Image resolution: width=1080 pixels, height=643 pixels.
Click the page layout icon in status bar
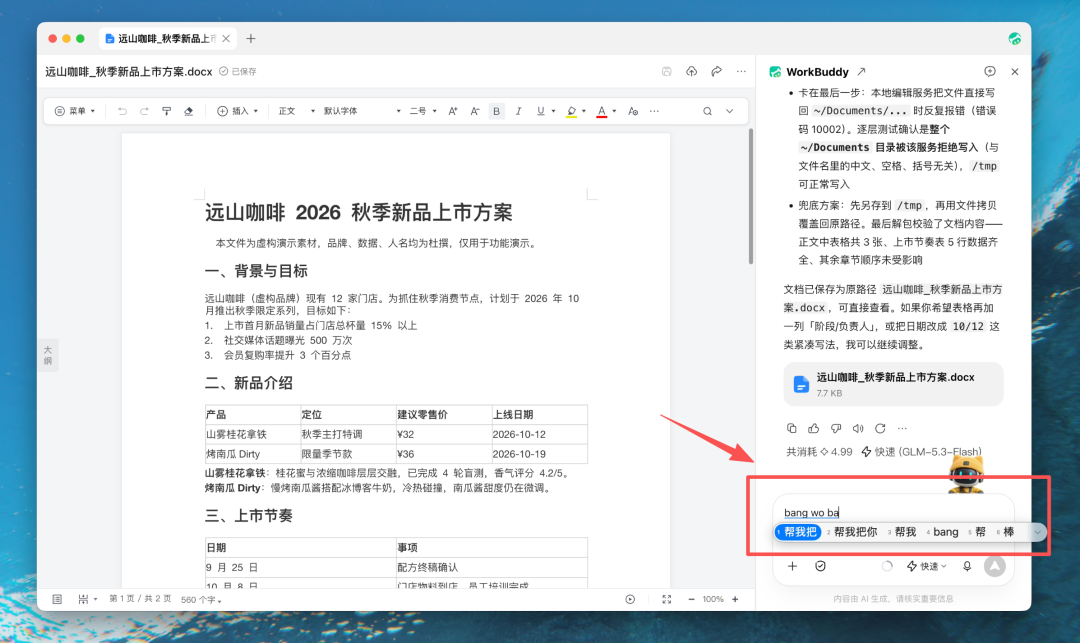tap(57, 600)
